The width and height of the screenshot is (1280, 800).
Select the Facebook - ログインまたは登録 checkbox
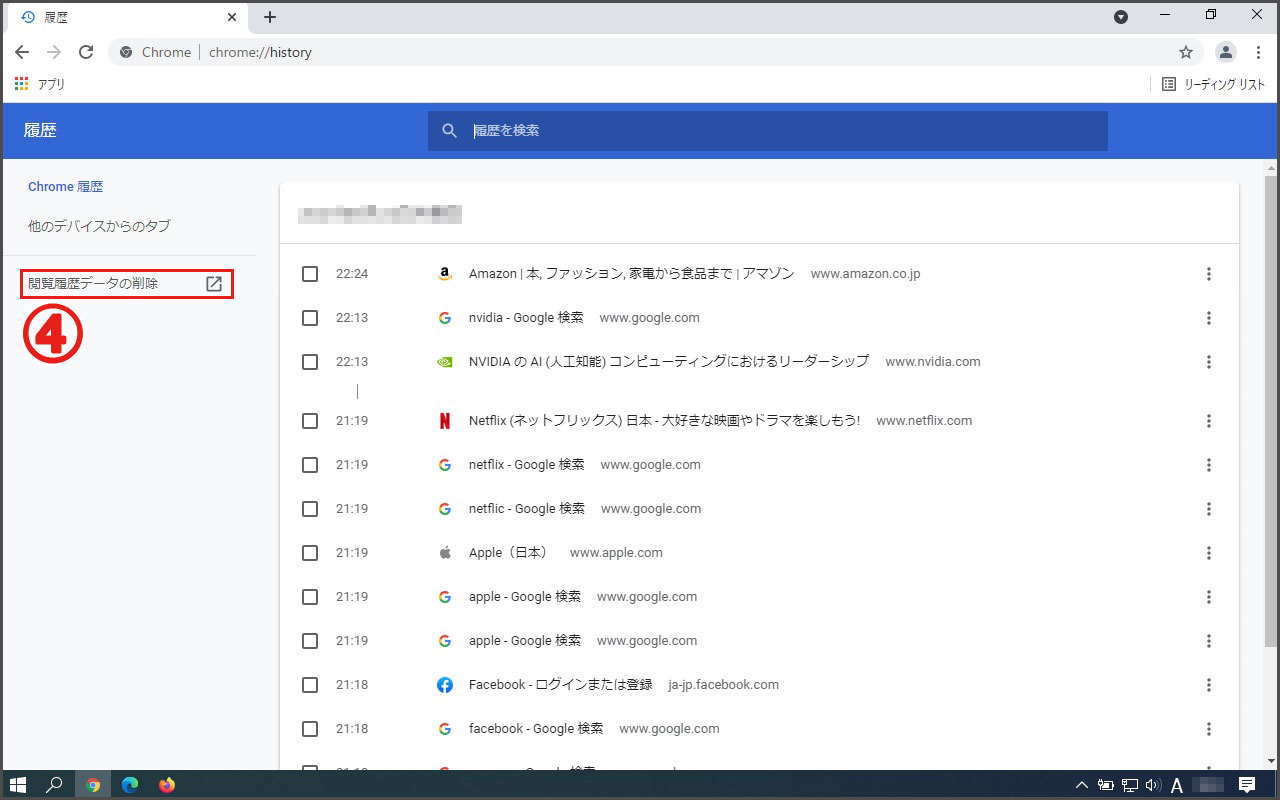pos(310,685)
